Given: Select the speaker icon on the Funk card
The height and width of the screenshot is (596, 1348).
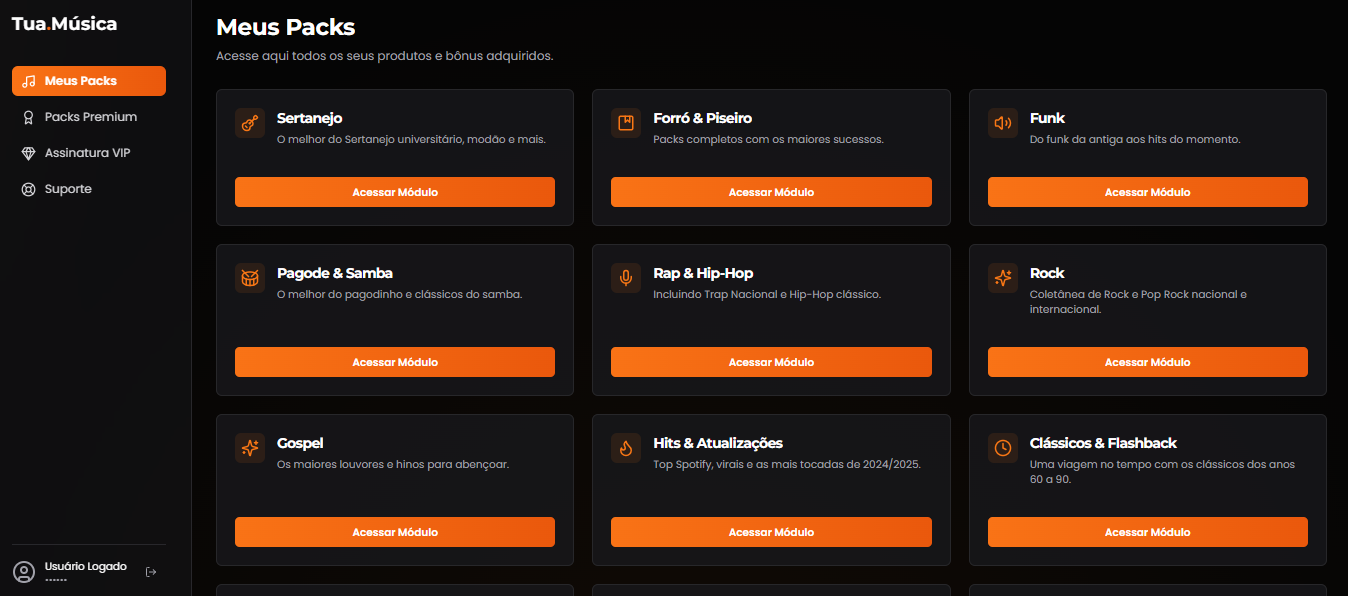Looking at the screenshot, I should [x=1002, y=124].
